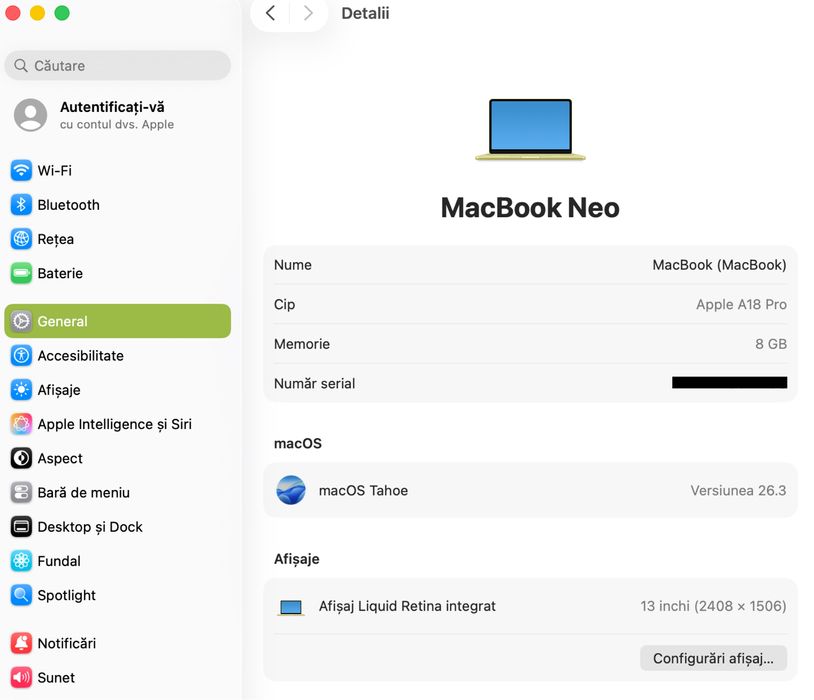Image resolution: width=814 pixels, height=700 pixels.
Task: Click the Nume row label
Action: point(293,265)
